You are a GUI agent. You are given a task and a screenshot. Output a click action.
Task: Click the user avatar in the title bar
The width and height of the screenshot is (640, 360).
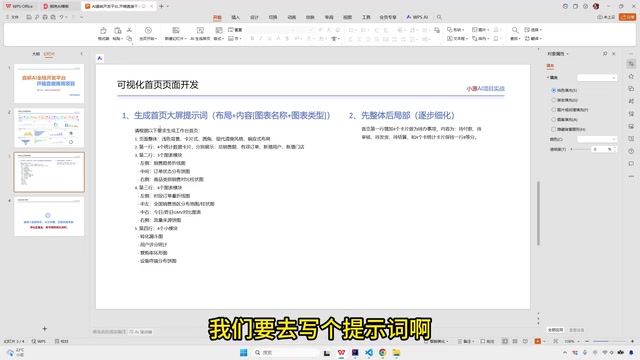point(596,6)
